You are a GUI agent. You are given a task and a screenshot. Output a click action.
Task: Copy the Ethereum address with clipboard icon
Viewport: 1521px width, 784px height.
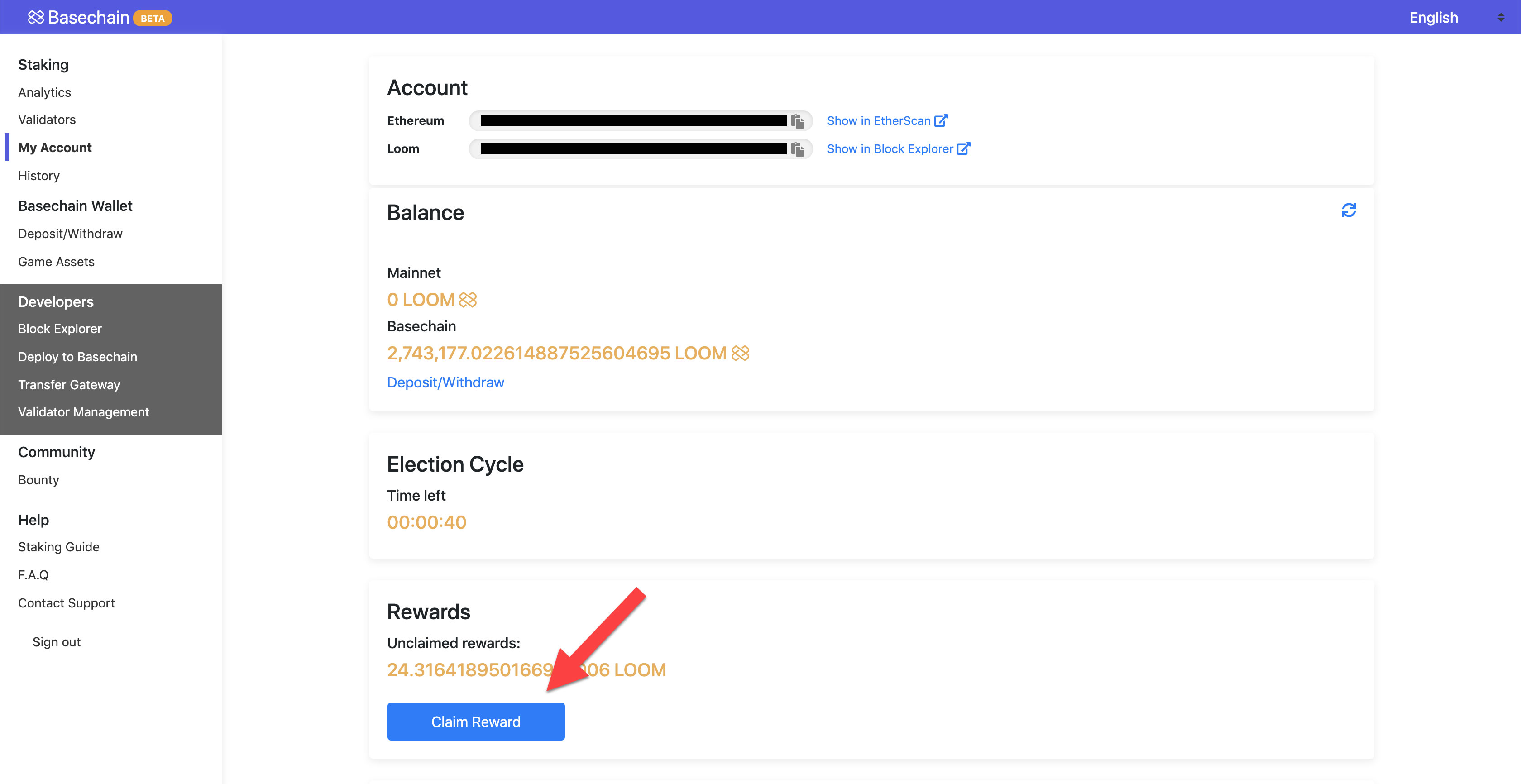(798, 121)
